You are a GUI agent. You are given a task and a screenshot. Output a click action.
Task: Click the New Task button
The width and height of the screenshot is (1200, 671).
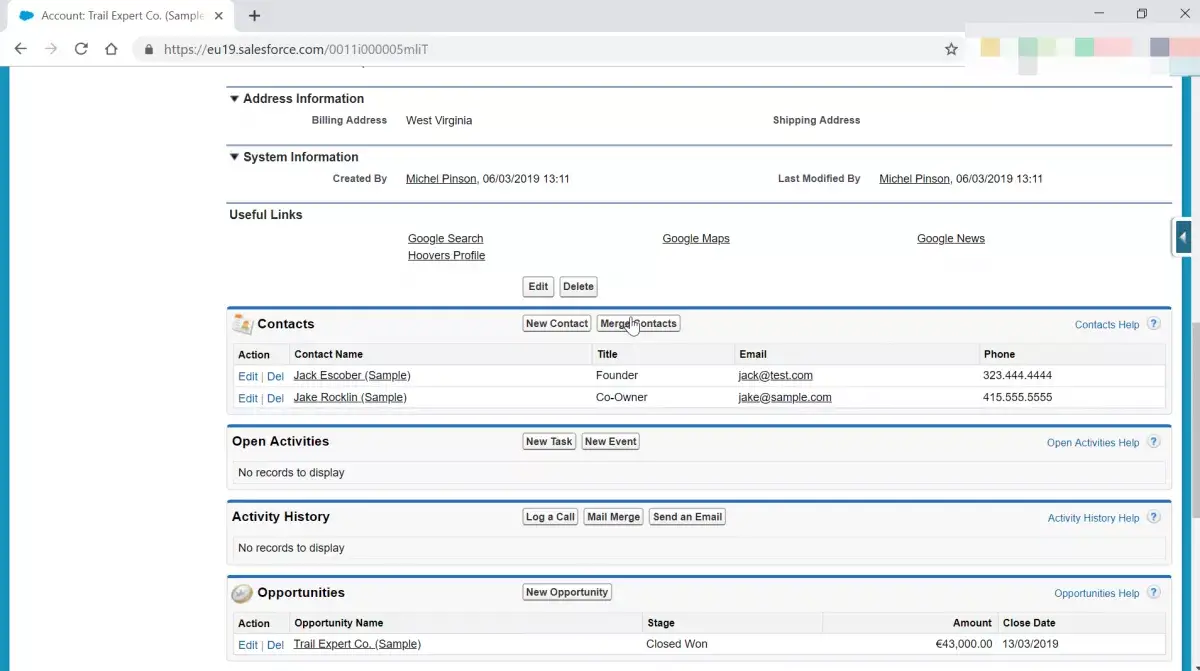pos(549,441)
